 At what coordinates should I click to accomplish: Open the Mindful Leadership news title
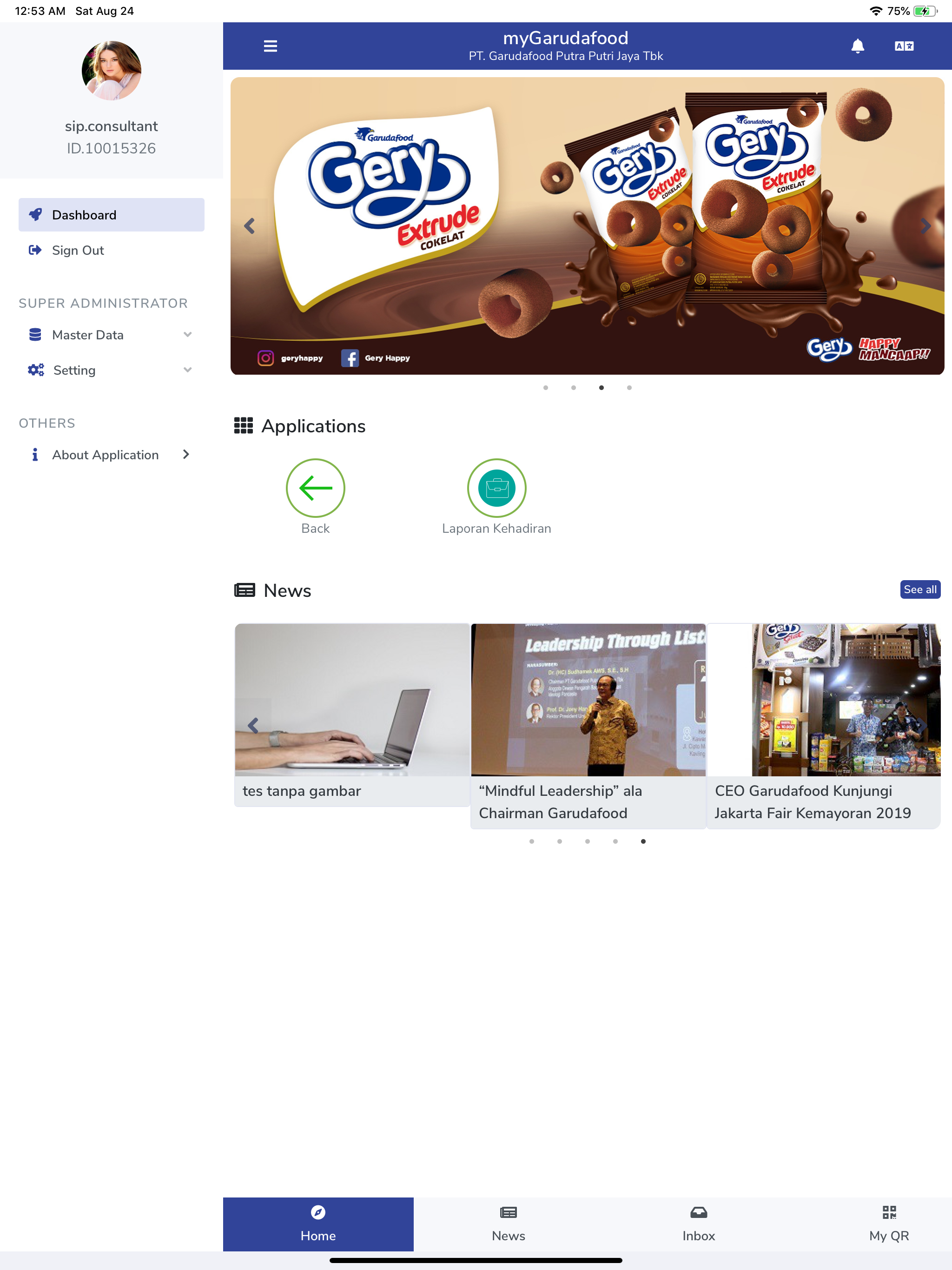coord(561,802)
